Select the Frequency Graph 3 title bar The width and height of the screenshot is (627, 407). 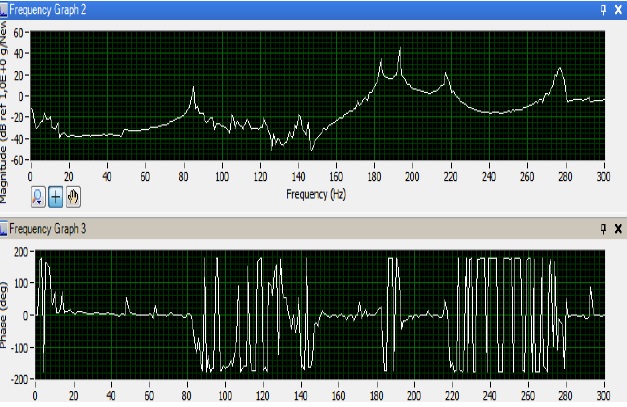coord(300,229)
